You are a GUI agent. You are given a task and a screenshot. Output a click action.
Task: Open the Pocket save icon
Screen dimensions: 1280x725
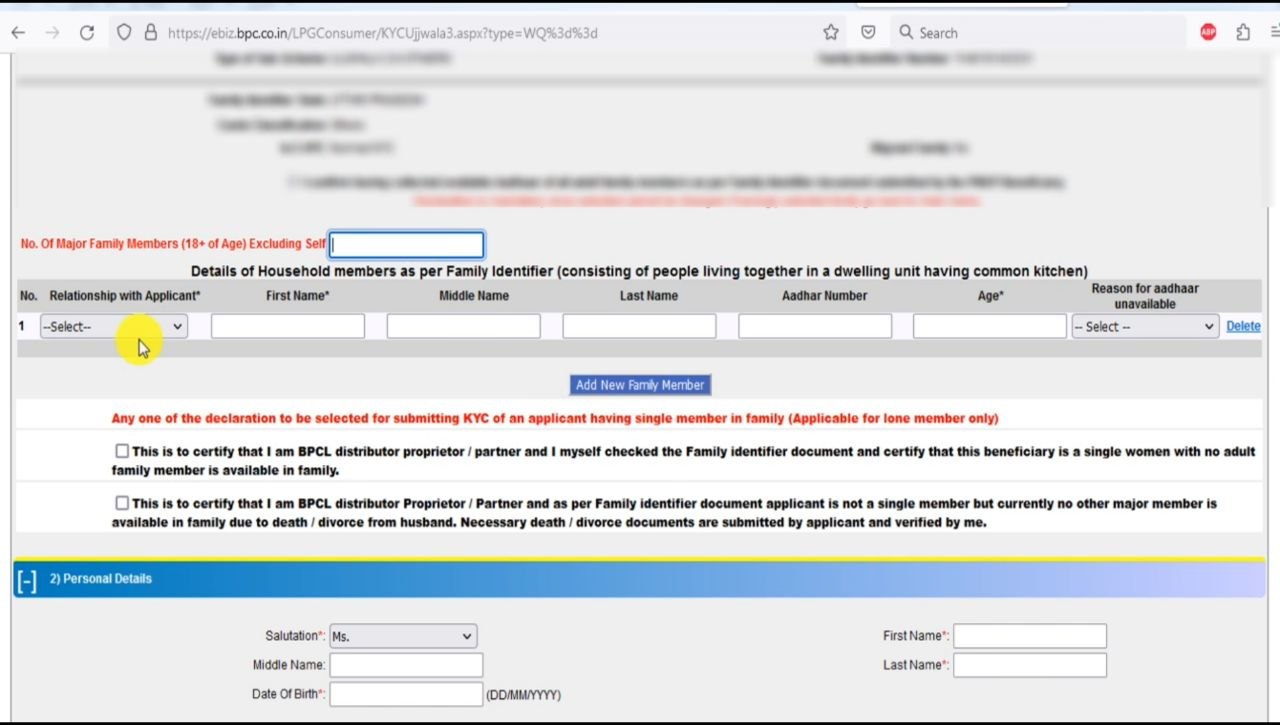coord(868,33)
